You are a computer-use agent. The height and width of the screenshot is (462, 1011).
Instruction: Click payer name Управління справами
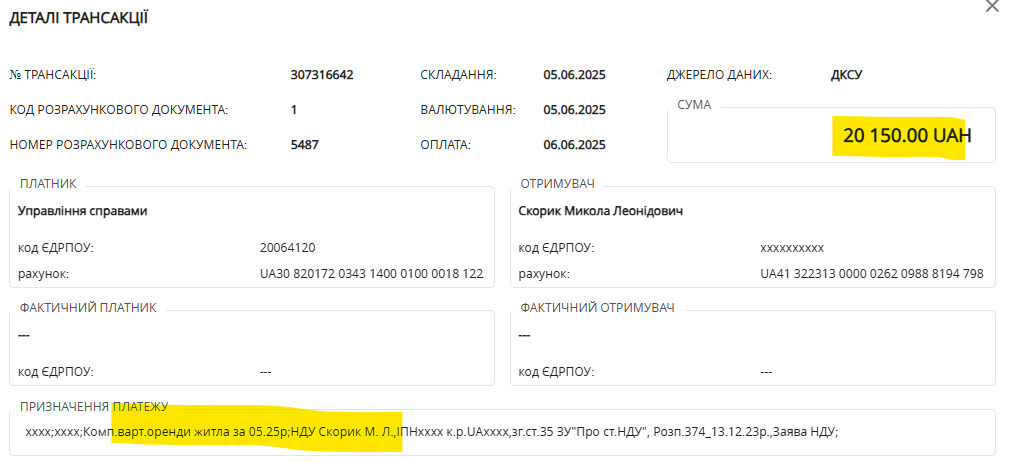pyautogui.click(x=83, y=211)
